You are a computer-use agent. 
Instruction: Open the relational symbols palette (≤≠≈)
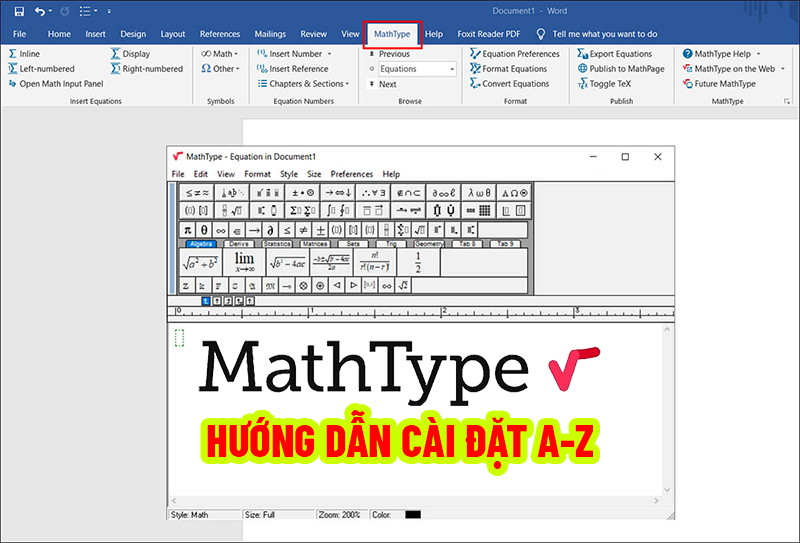pyautogui.click(x=197, y=193)
